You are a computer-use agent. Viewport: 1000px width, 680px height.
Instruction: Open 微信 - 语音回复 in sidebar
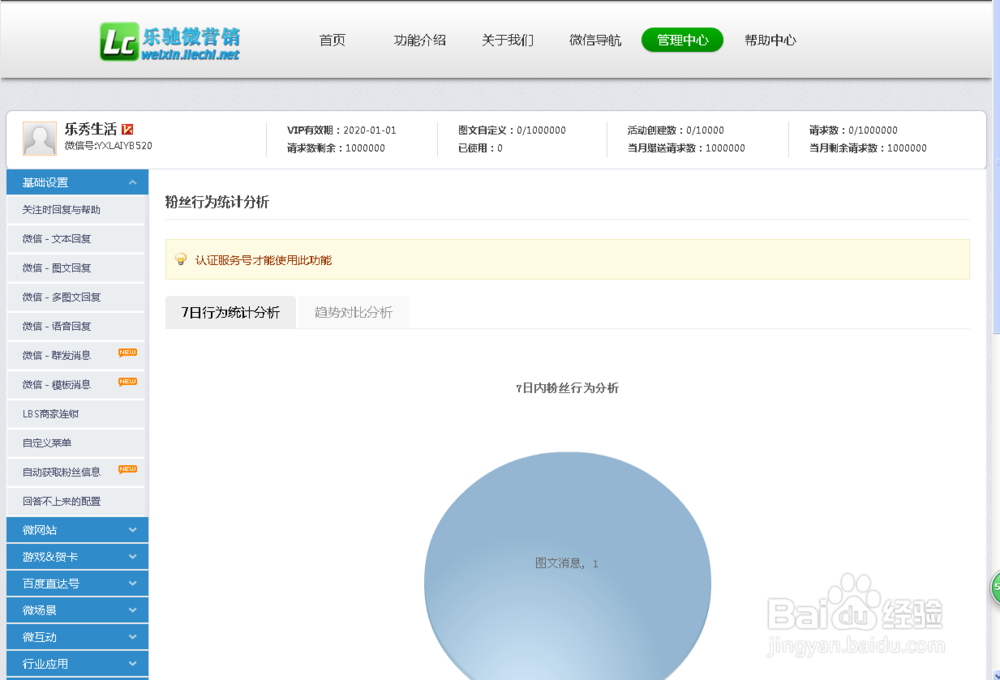point(76,327)
